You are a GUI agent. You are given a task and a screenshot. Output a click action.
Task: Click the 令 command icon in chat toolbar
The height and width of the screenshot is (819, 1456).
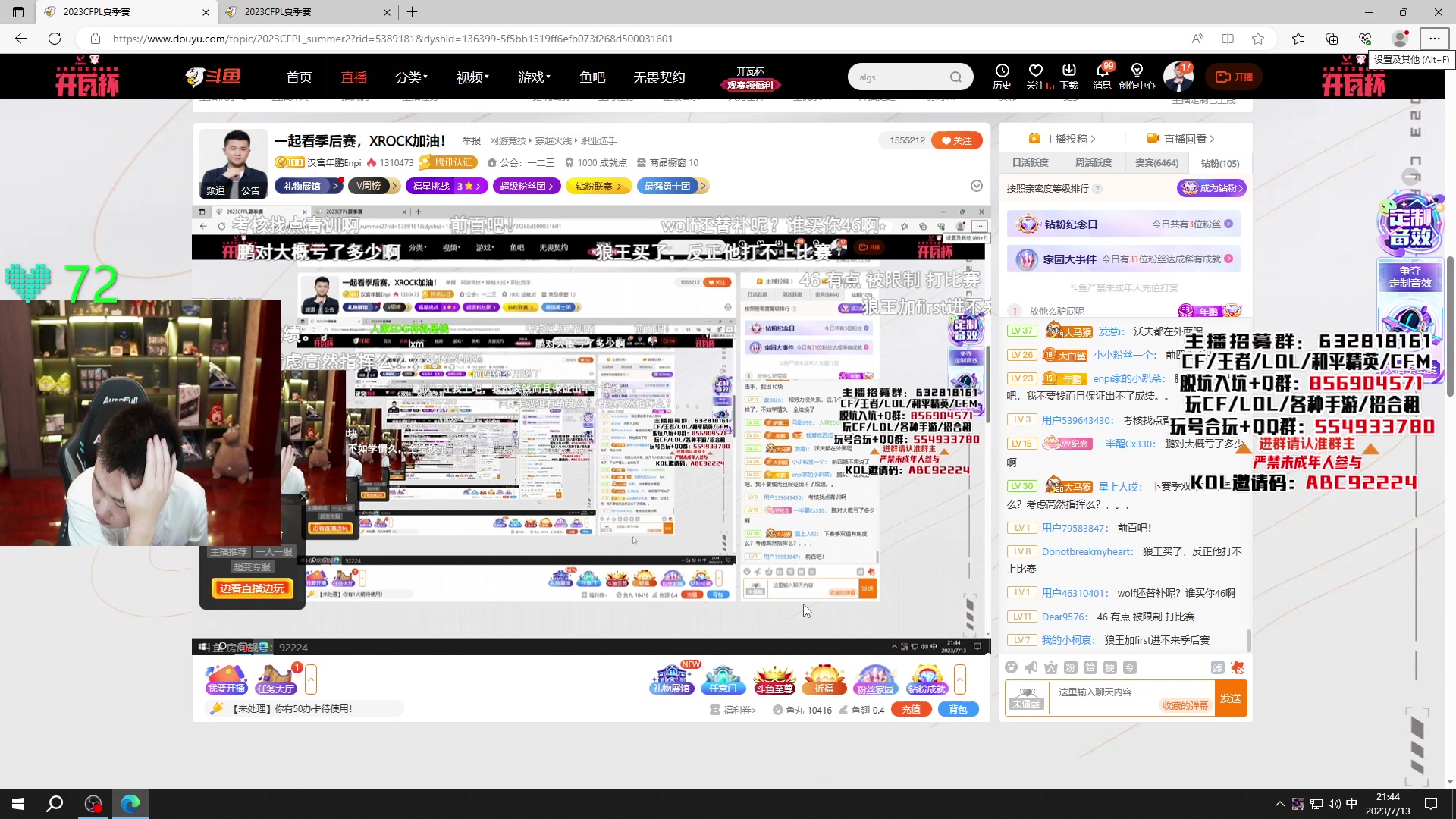pos(1129,667)
